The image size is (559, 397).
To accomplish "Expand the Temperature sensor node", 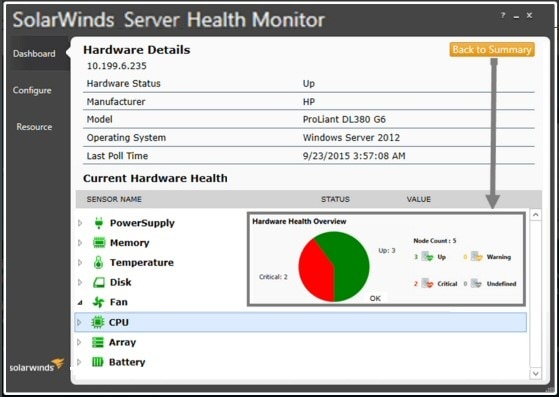I will click(80, 263).
